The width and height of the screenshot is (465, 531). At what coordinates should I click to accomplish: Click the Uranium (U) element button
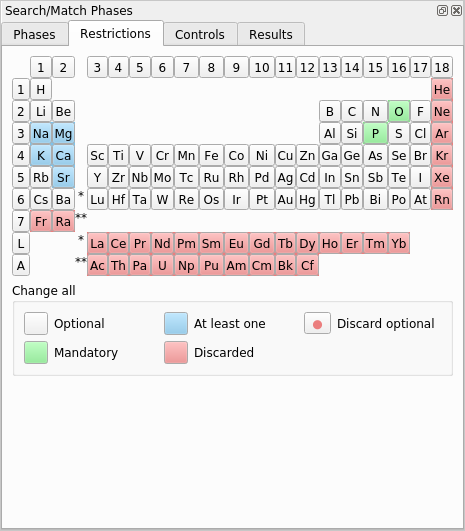162,266
